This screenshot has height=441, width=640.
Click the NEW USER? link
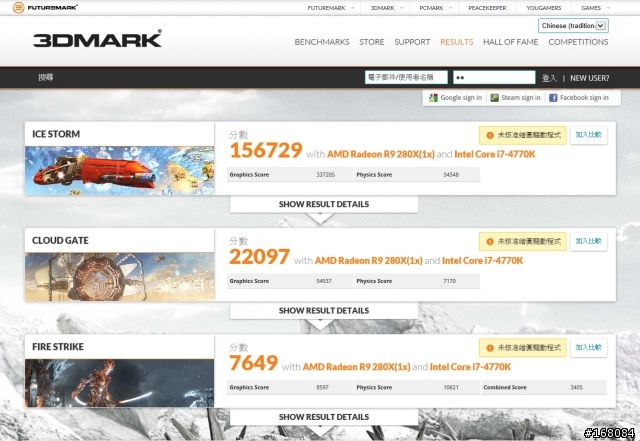[x=589, y=78]
